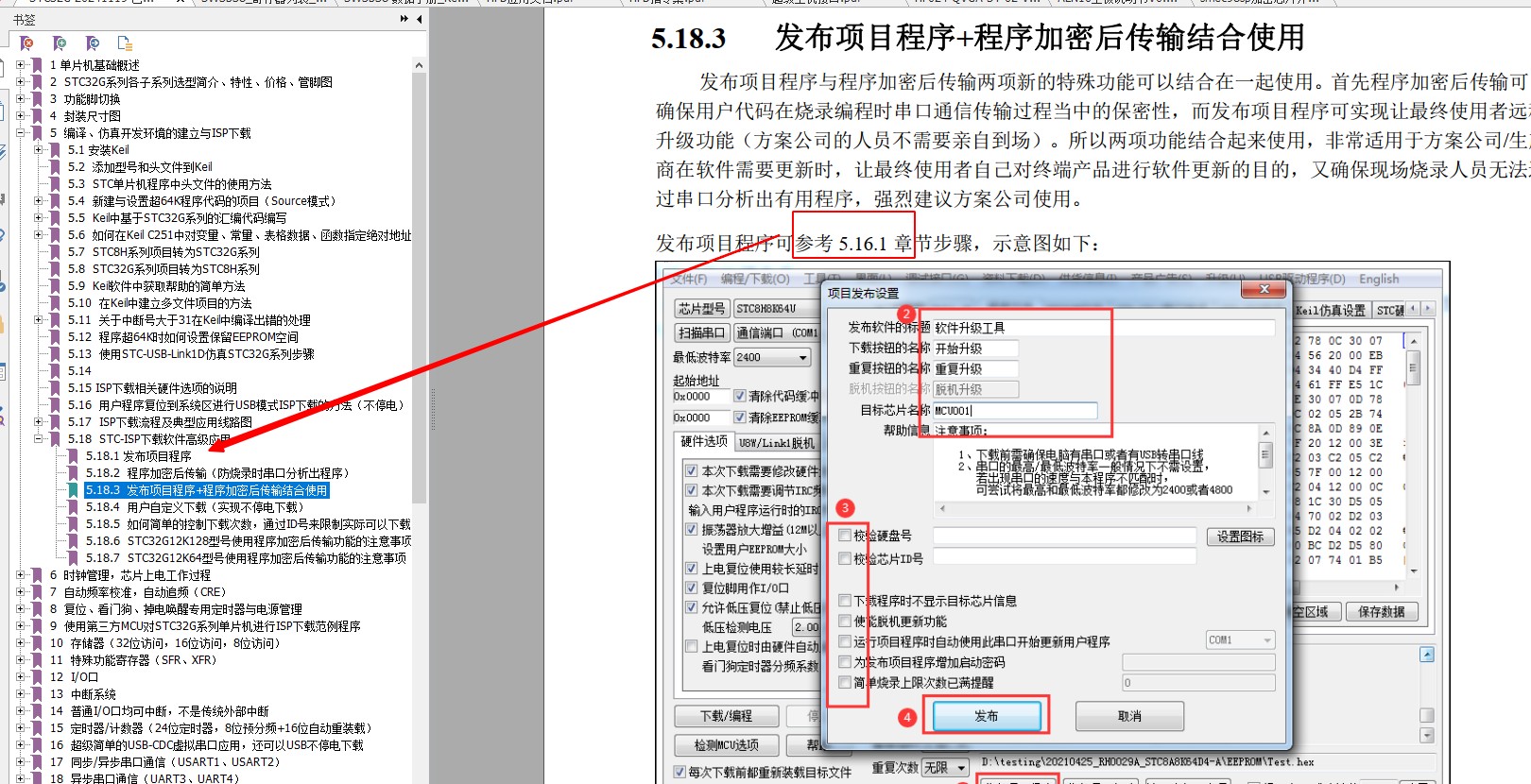Click bookmark icon beside 5.2 添加型号和头文件到Keil
The width and height of the screenshot is (1531, 784).
[55, 167]
